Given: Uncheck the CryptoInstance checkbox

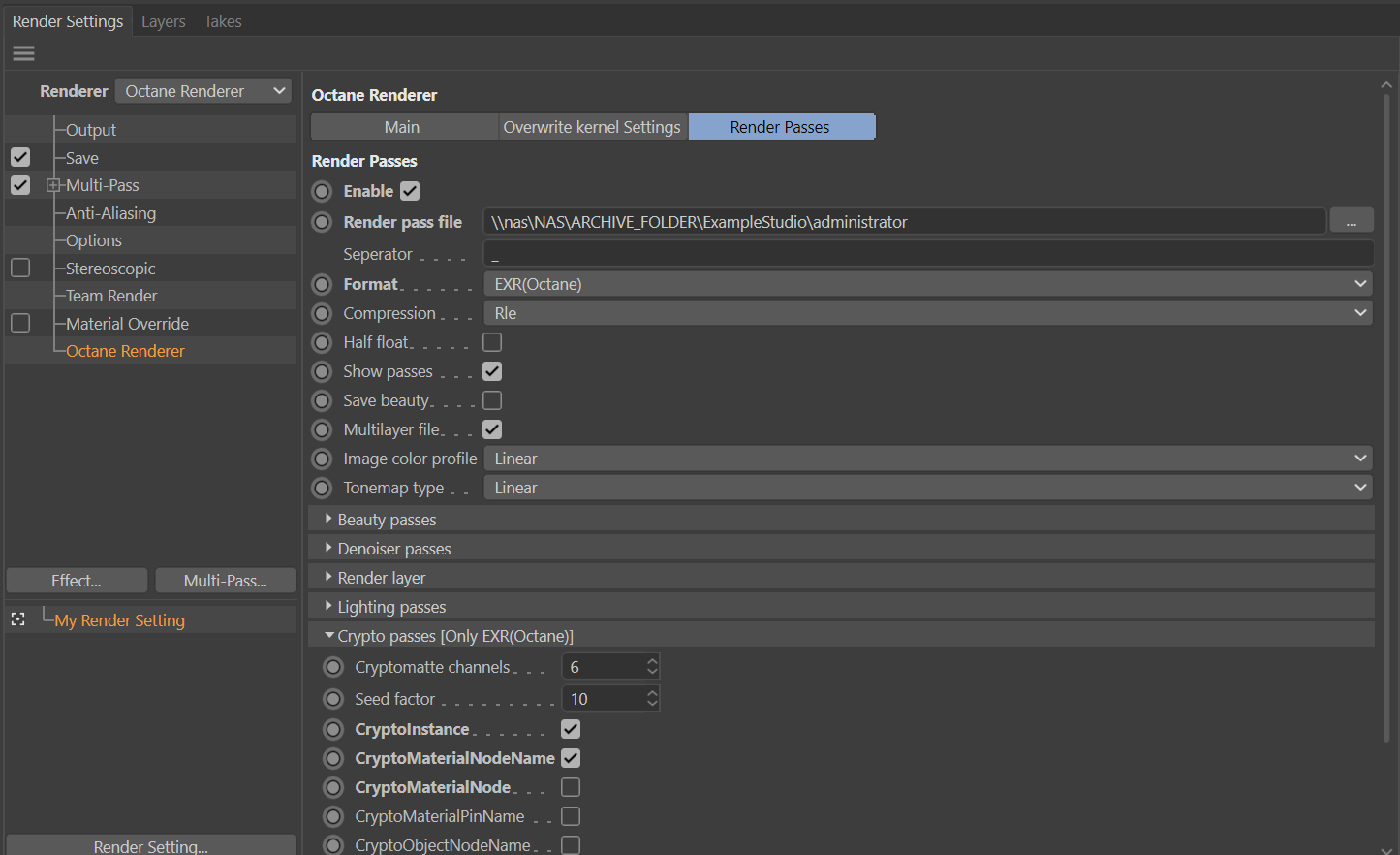Looking at the screenshot, I should pos(571,729).
